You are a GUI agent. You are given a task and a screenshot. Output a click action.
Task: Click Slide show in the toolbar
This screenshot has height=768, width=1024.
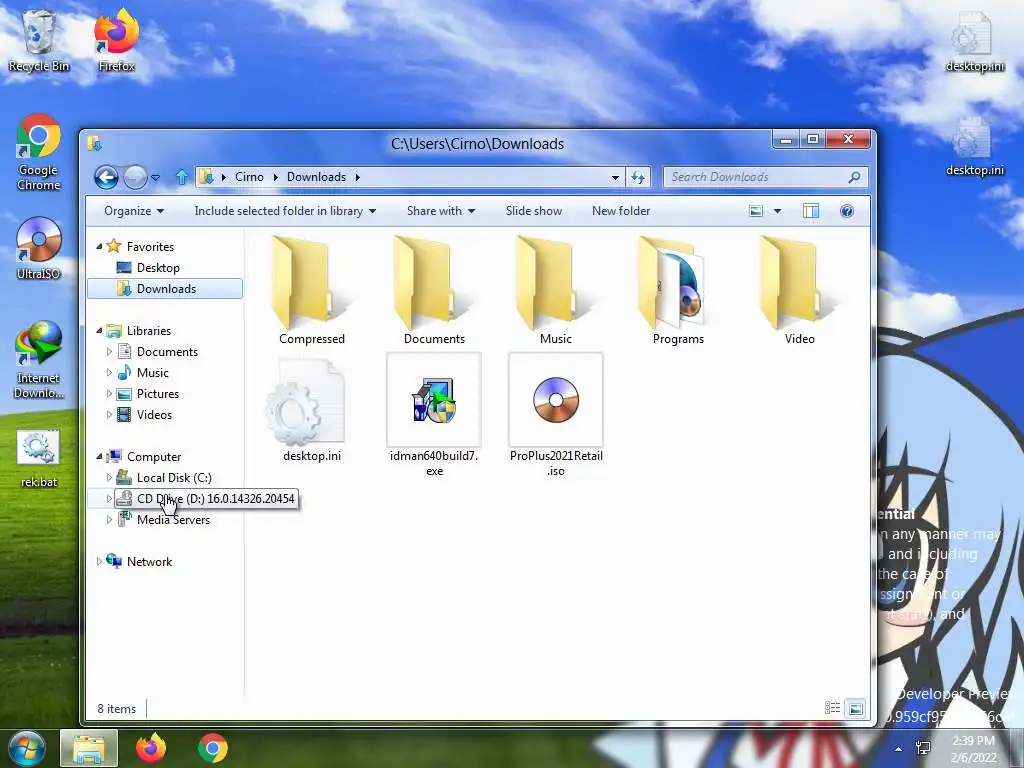coord(534,211)
